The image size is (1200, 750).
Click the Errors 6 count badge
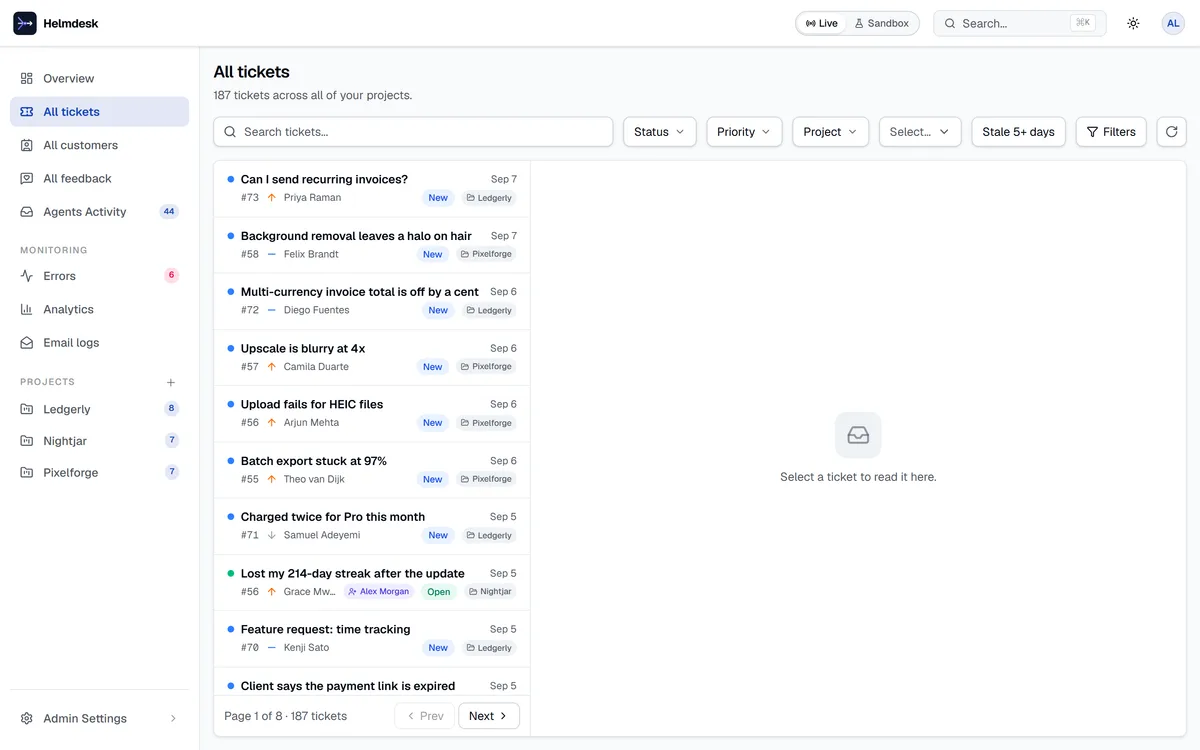(171, 276)
